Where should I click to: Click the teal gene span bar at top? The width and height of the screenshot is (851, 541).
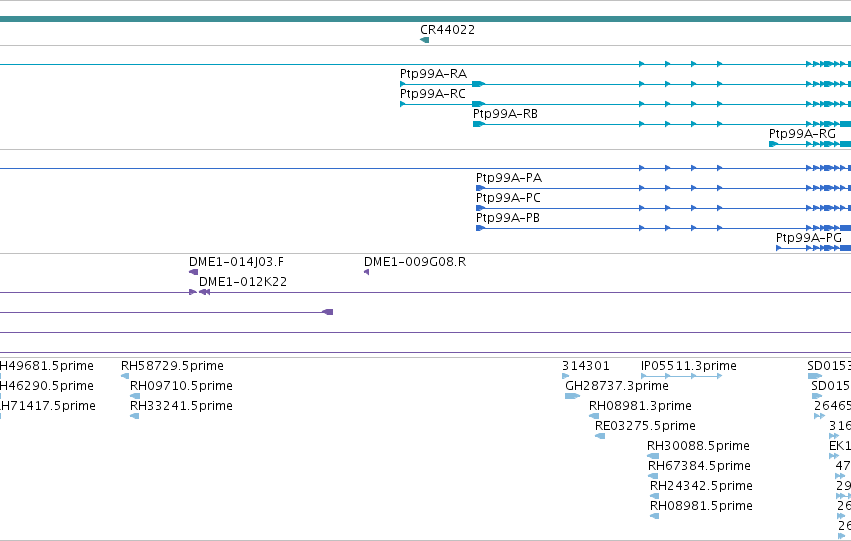pyautogui.click(x=426, y=19)
